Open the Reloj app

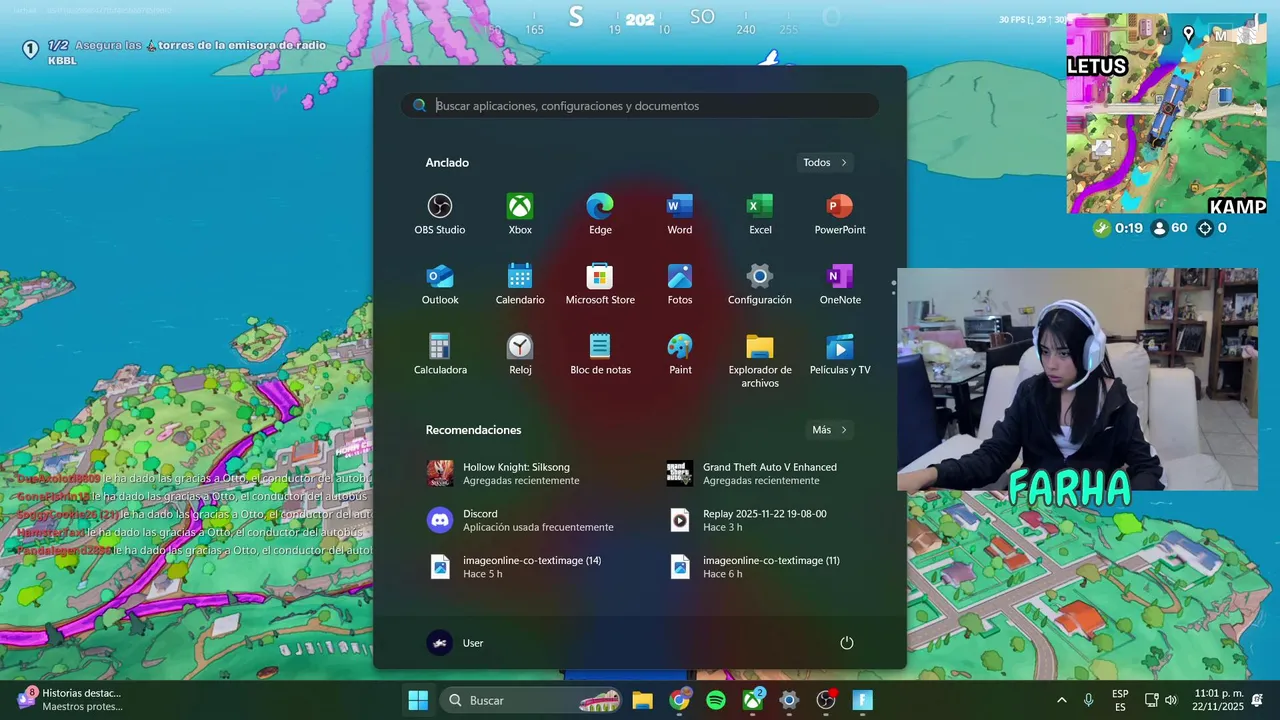[520, 355]
